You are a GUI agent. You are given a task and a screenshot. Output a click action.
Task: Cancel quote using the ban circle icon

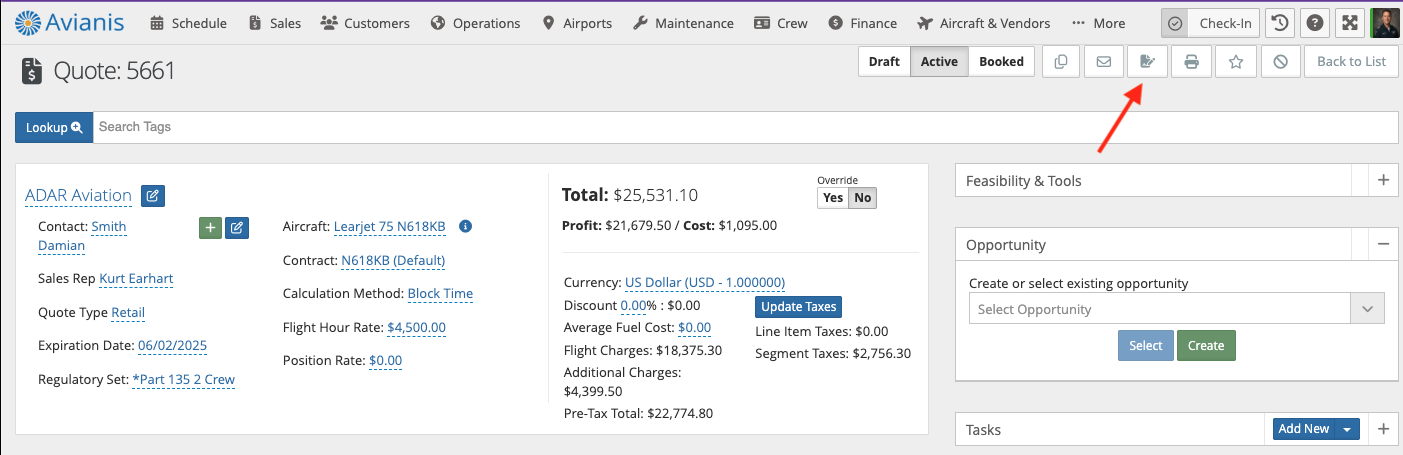click(1280, 62)
